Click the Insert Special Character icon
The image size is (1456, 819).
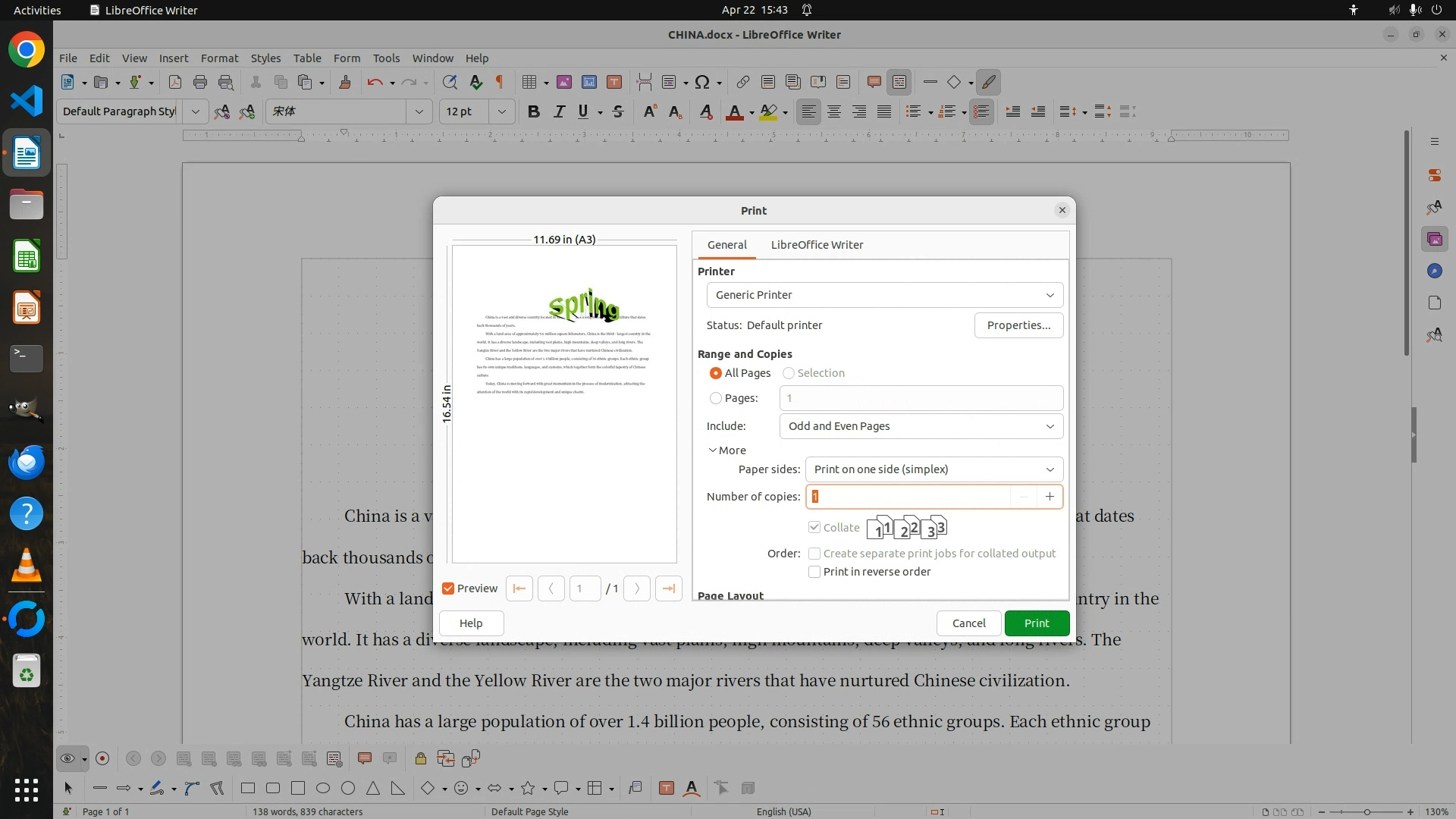702,82
